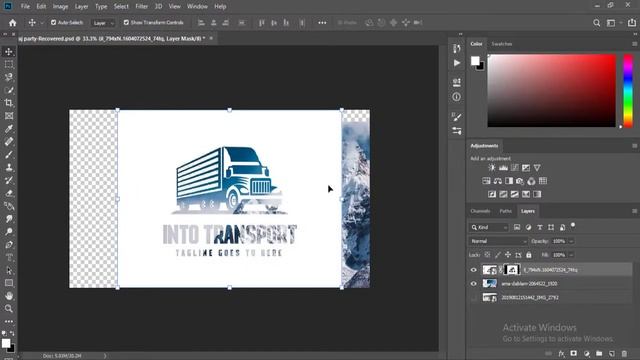
Task: Select the Path Selection tool
Action: click(x=9, y=270)
